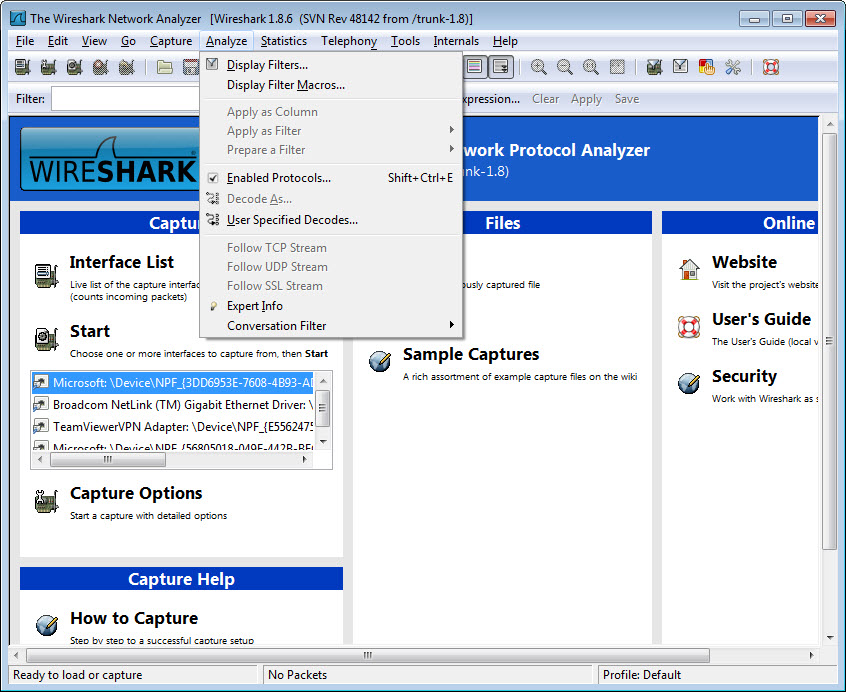
Task: Click the bottom horizontal scrollbar thumb
Action: pos(367,655)
